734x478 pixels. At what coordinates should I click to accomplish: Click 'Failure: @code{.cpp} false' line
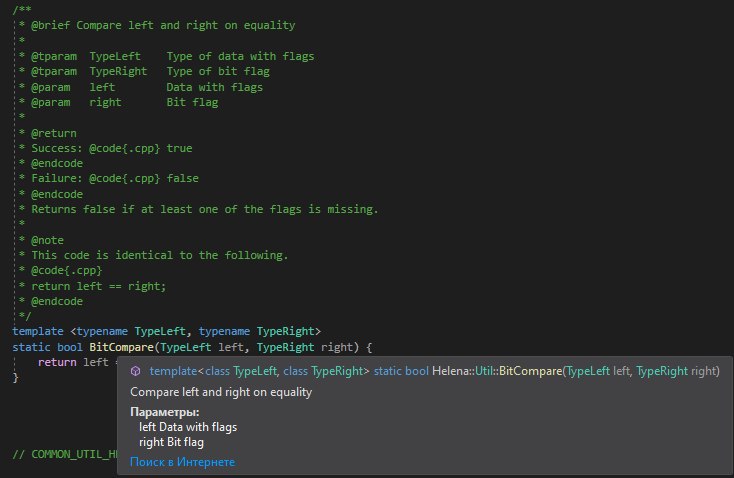tap(115, 178)
